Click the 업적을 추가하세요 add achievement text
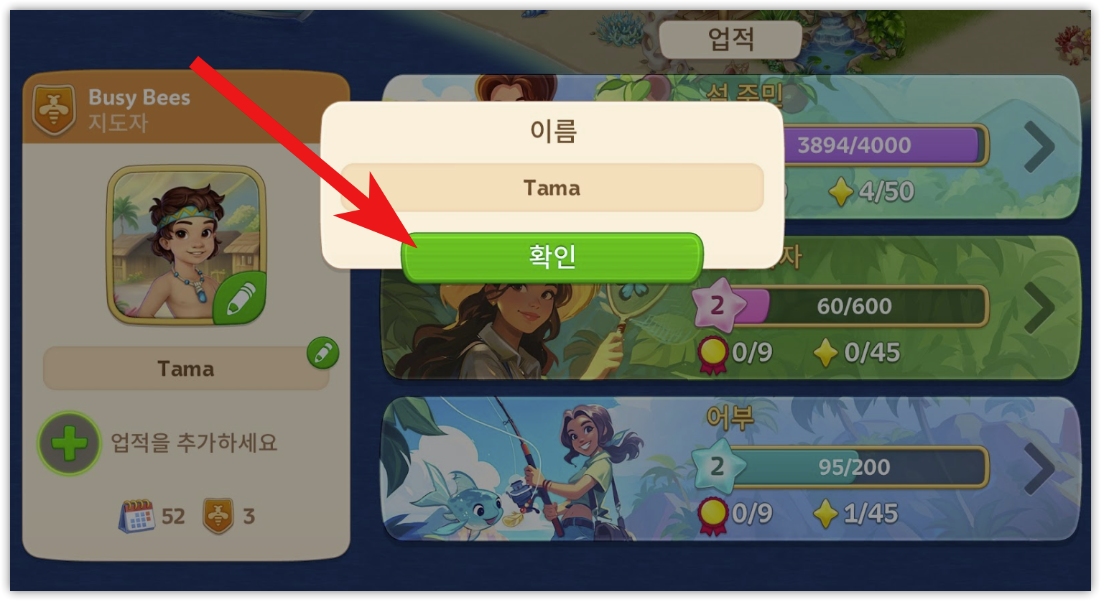Screen dimensions: 1101x601 pyautogui.click(x=194, y=442)
